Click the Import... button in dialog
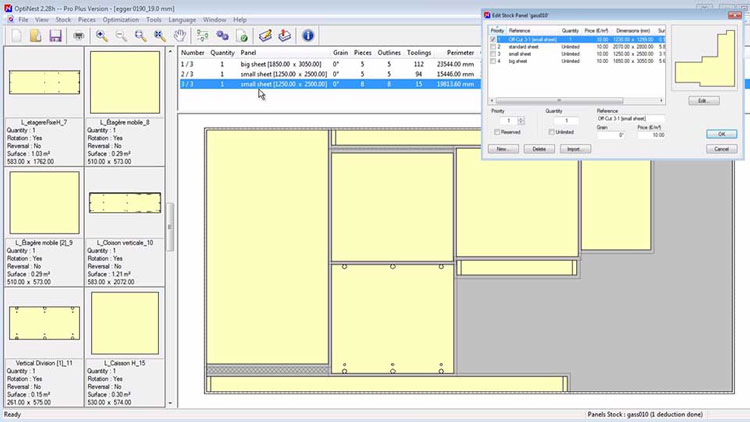This screenshot has width=750, height=422. click(575, 149)
